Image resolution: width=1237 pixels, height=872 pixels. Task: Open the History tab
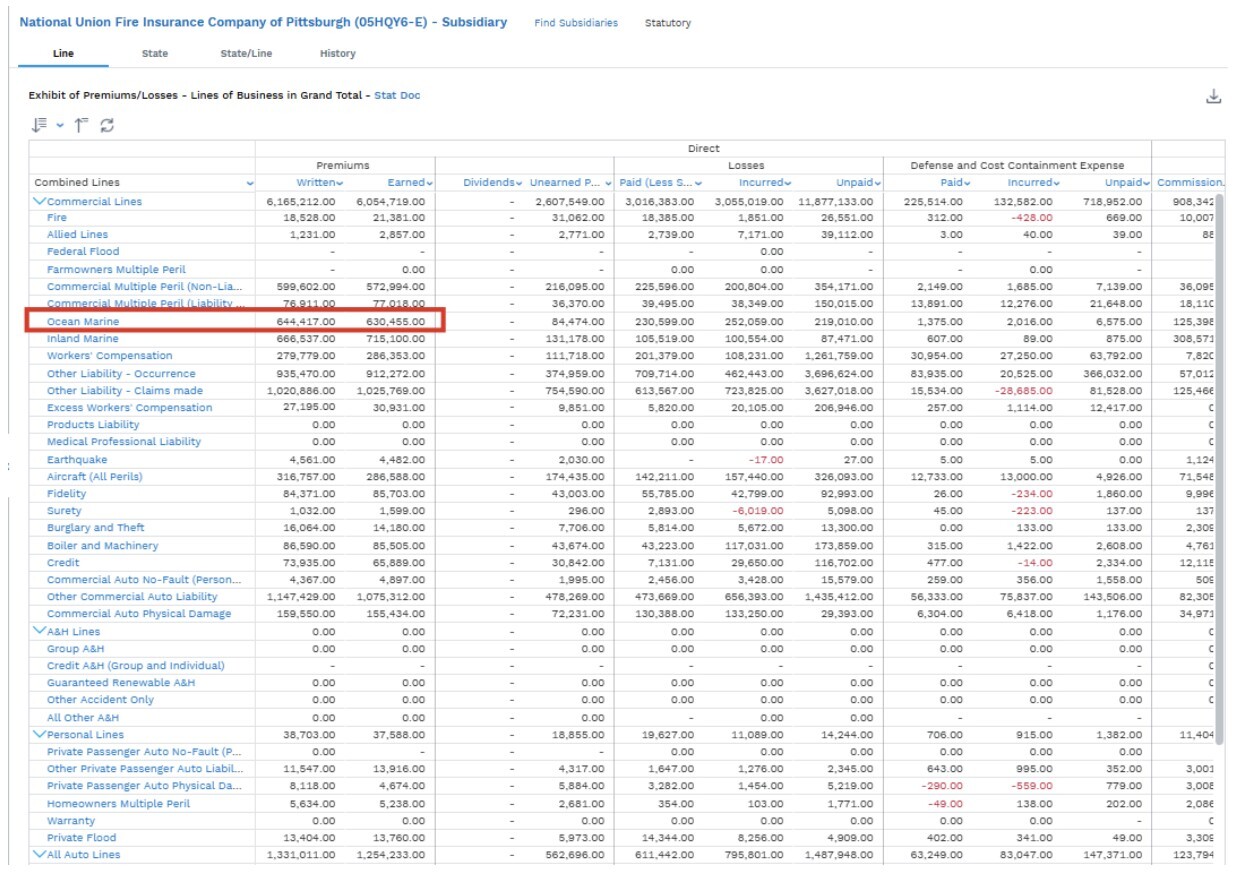tap(337, 54)
